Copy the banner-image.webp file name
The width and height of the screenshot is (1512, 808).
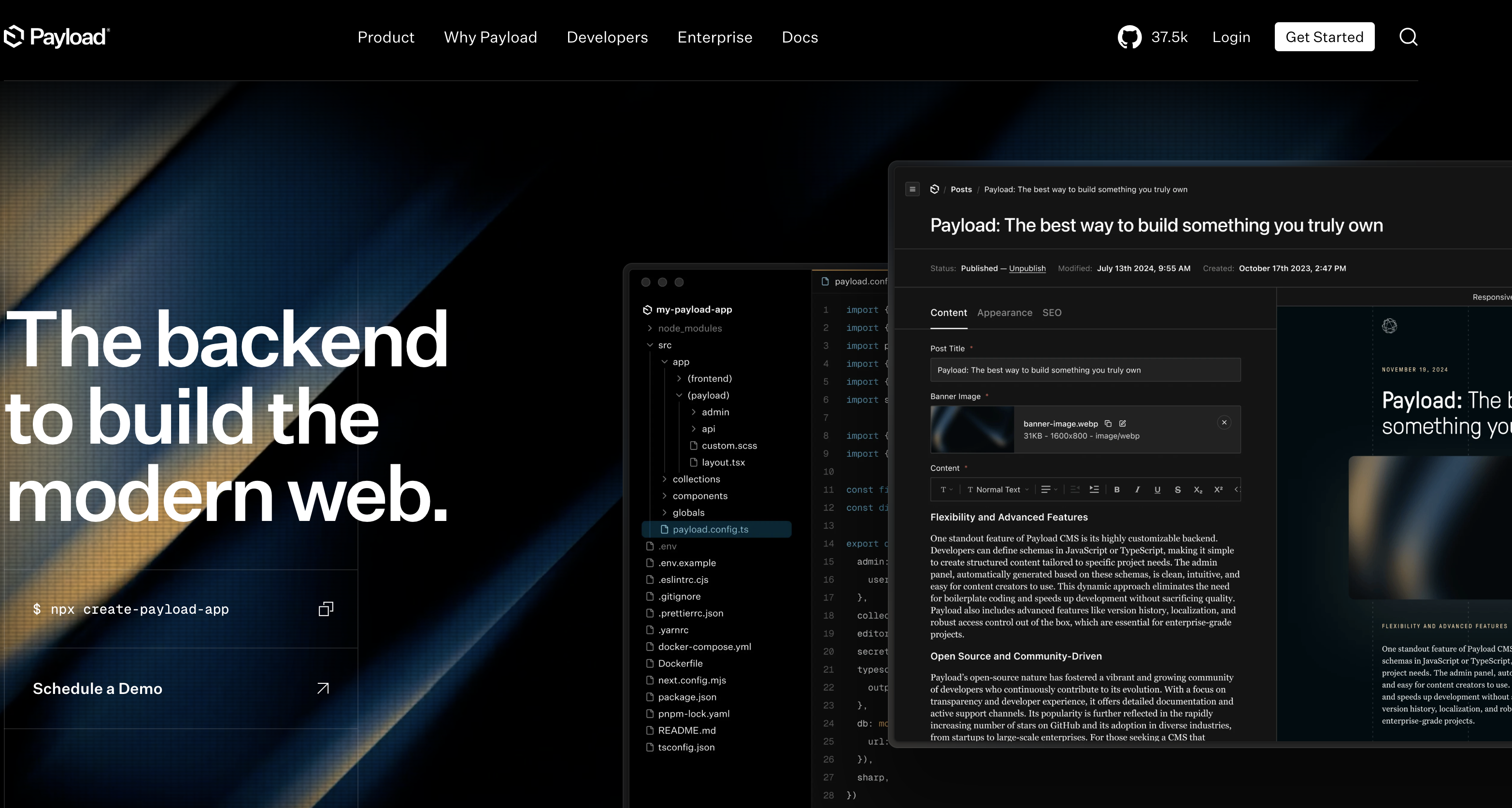tap(1108, 423)
